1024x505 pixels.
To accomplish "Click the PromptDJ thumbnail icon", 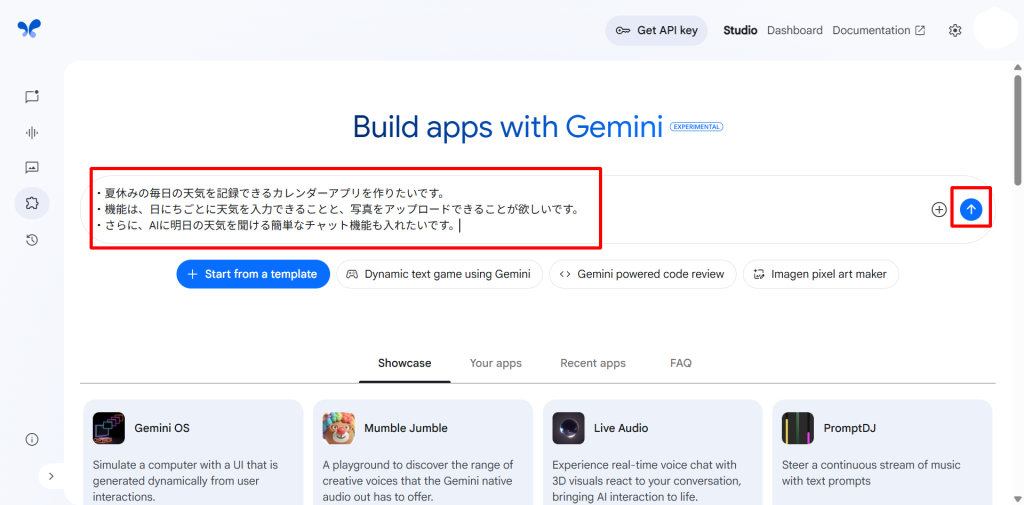I will pyautogui.click(x=797, y=428).
